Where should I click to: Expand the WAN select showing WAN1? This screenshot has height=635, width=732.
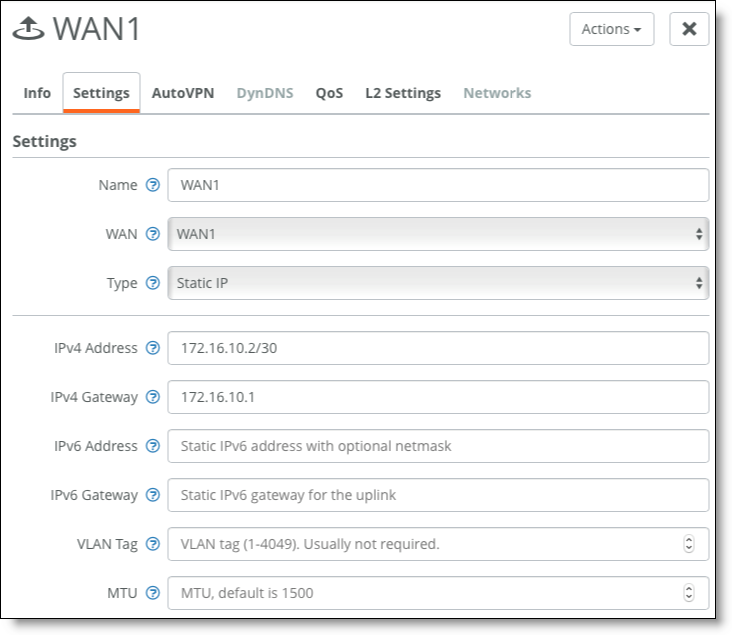[x=438, y=234]
